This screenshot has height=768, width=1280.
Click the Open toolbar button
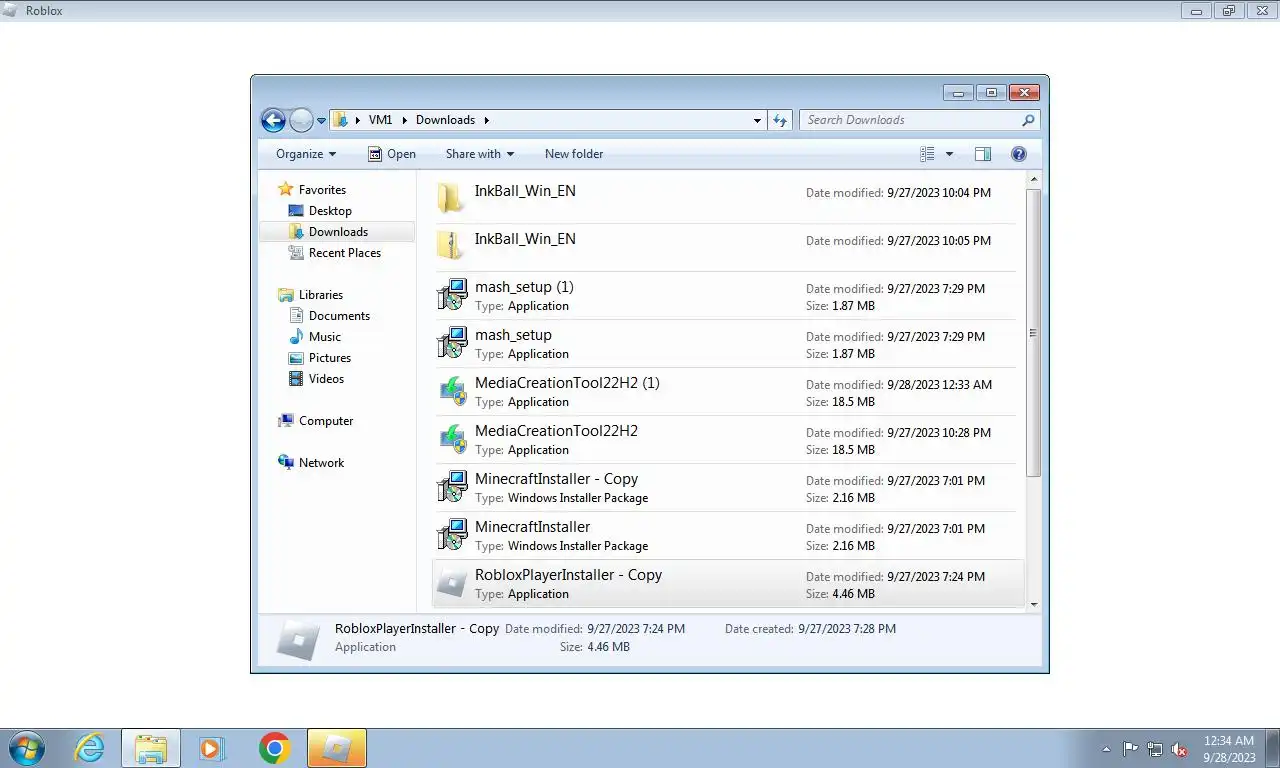tap(391, 154)
